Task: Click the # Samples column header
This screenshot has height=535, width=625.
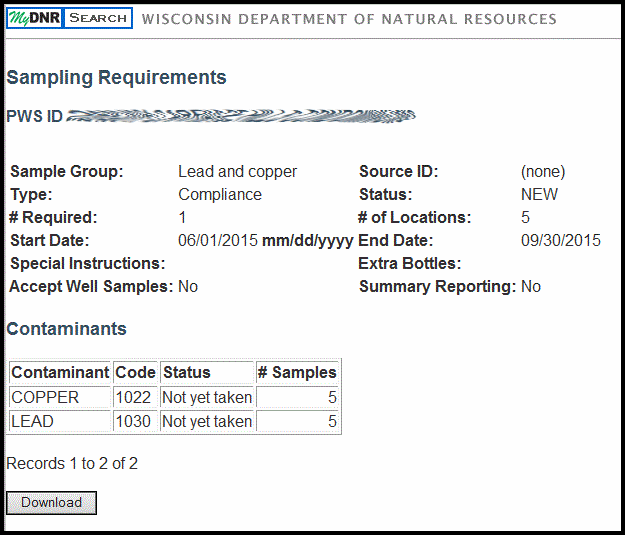Action: [x=298, y=372]
